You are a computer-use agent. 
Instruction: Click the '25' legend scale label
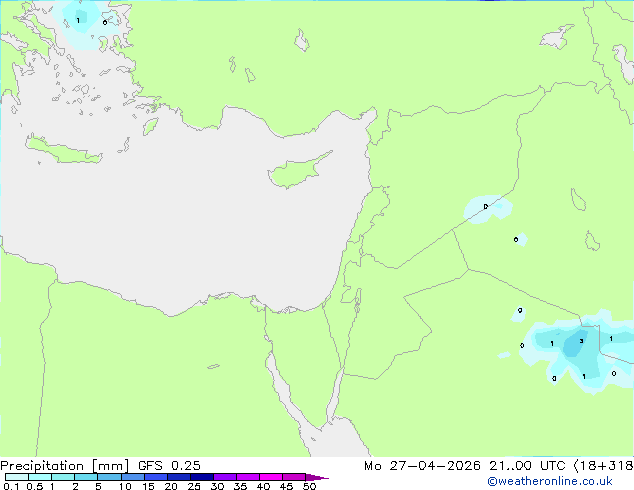[194, 486]
